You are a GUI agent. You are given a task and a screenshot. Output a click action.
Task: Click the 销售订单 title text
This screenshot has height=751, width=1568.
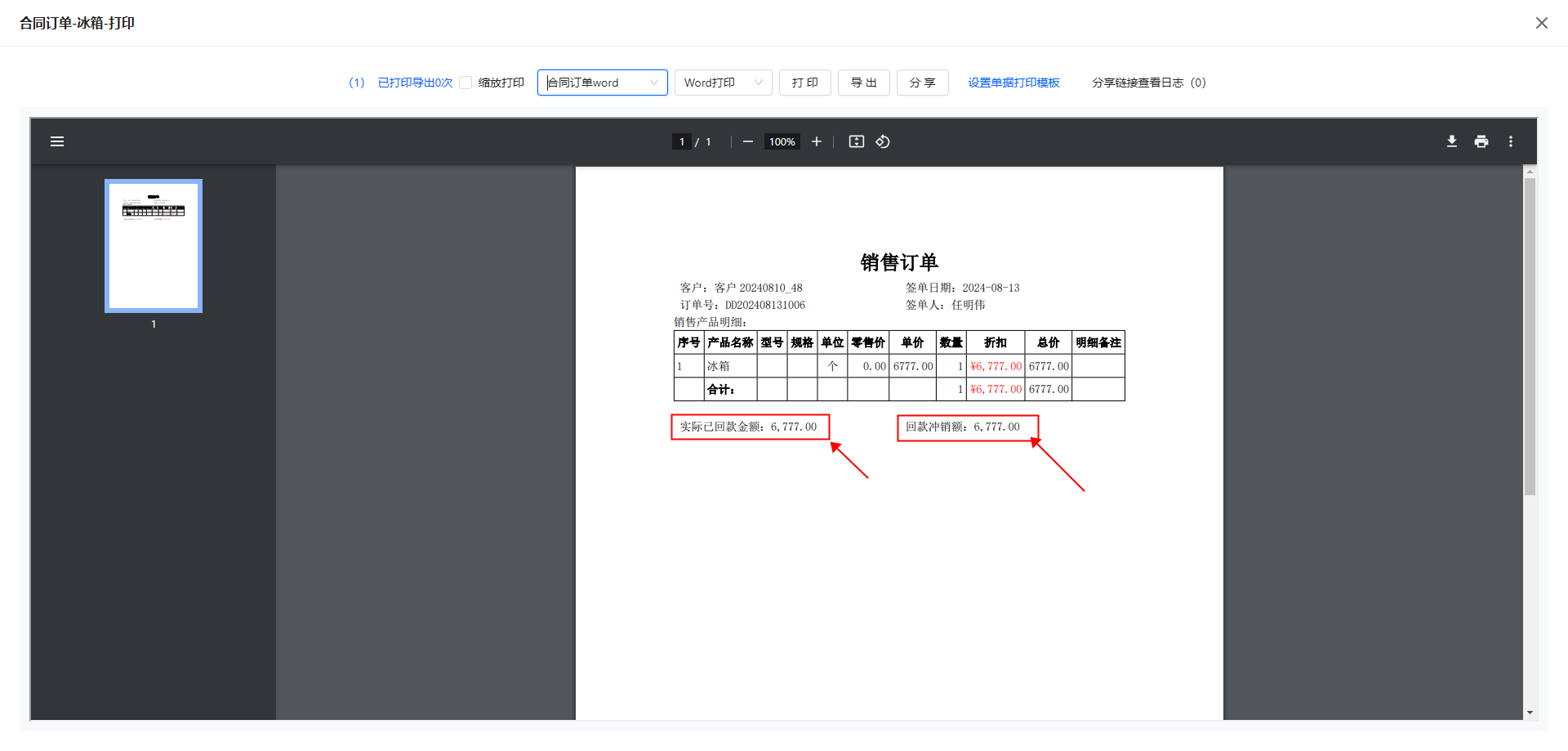(899, 262)
